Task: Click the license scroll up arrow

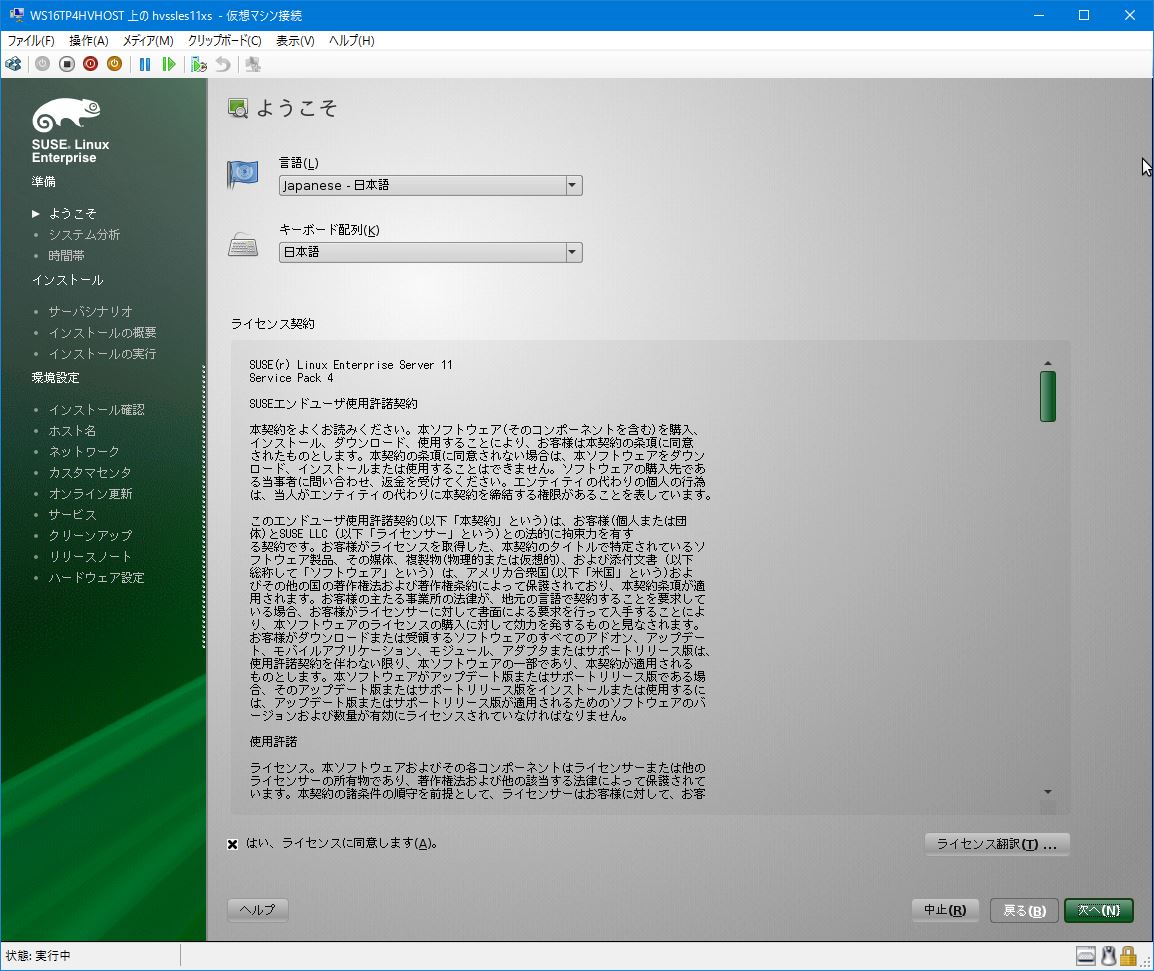Action: point(1048,363)
